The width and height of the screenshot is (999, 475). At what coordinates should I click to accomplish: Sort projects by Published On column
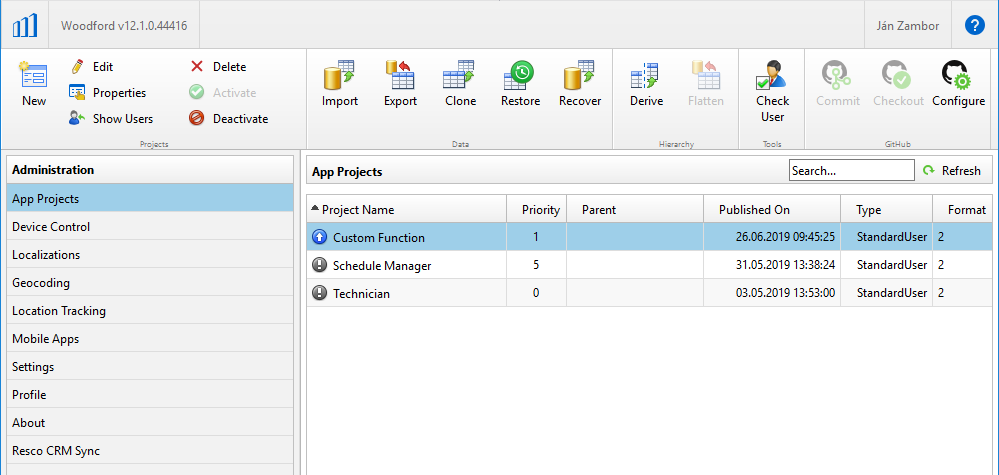[x=754, y=210]
